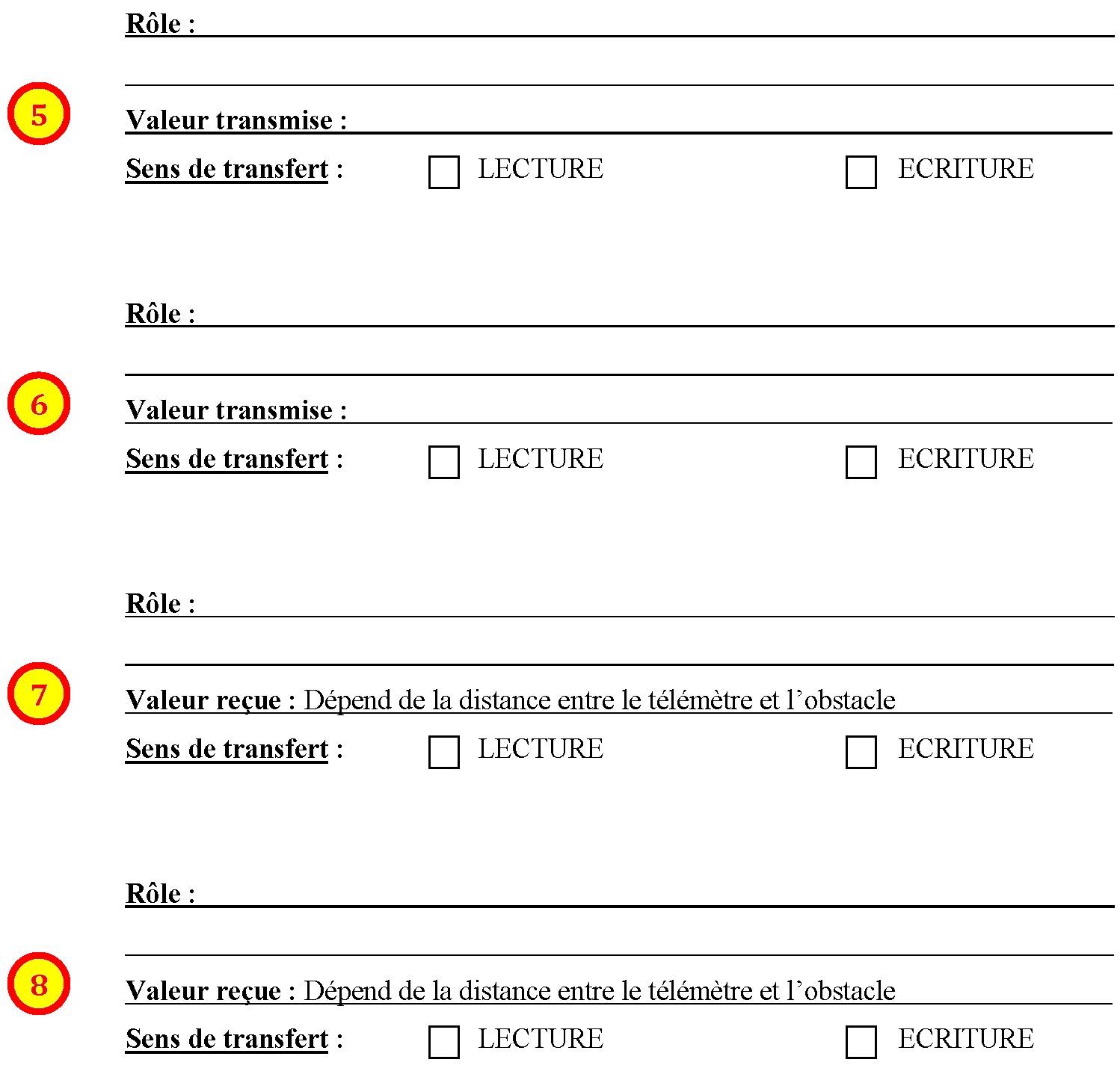Select ECRITURE checkbox for item 7

point(861,752)
